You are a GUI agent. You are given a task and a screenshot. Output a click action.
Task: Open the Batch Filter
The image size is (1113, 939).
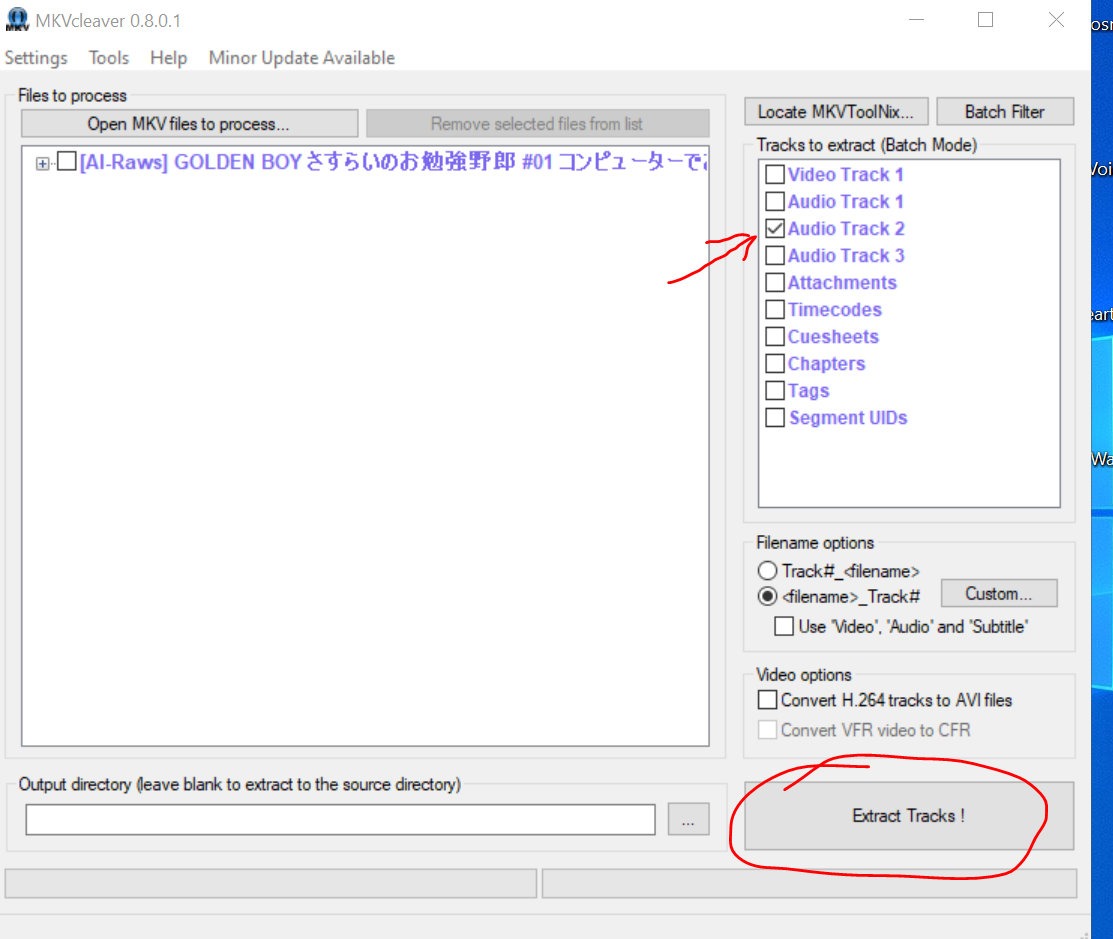pos(1004,111)
